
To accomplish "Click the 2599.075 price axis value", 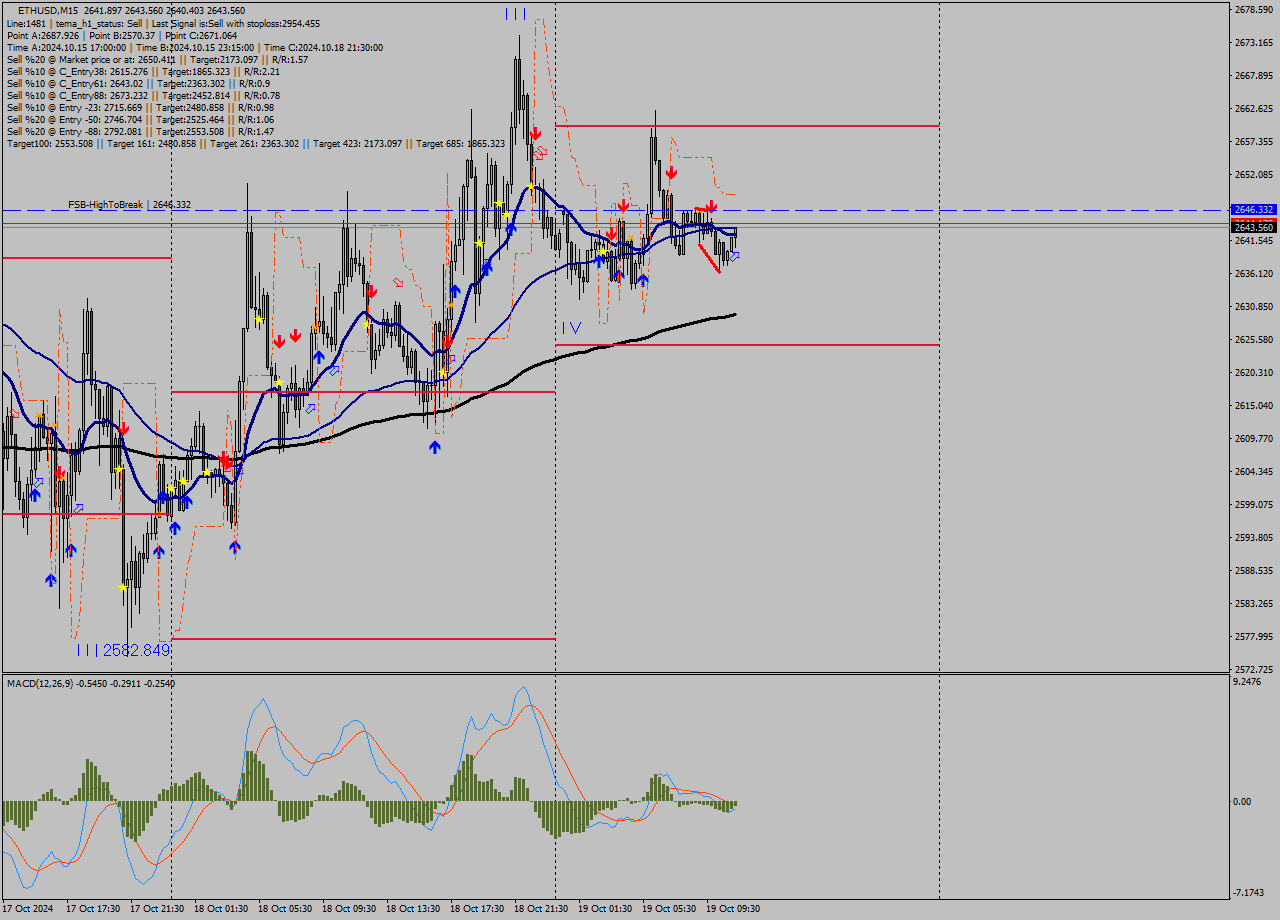I will [x=1253, y=505].
